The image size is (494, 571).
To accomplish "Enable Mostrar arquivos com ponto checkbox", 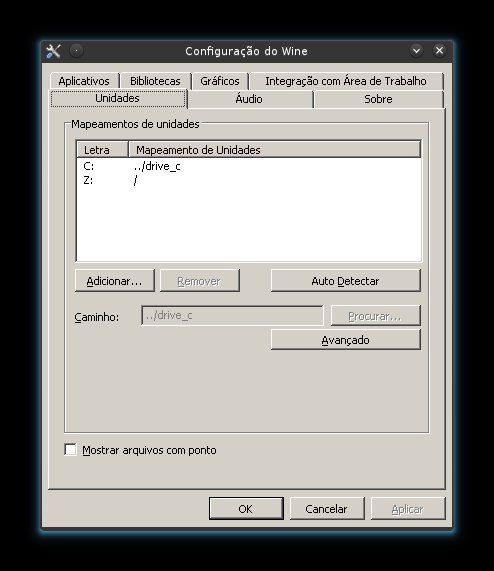I will (x=70, y=449).
